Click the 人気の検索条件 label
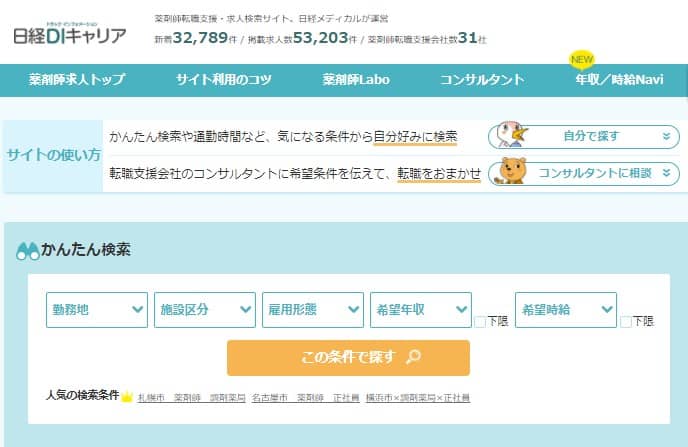The image size is (688, 447). [x=83, y=395]
